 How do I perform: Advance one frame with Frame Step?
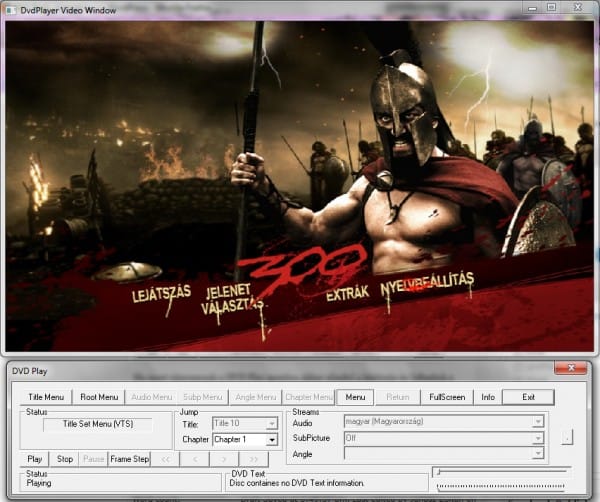click(129, 459)
